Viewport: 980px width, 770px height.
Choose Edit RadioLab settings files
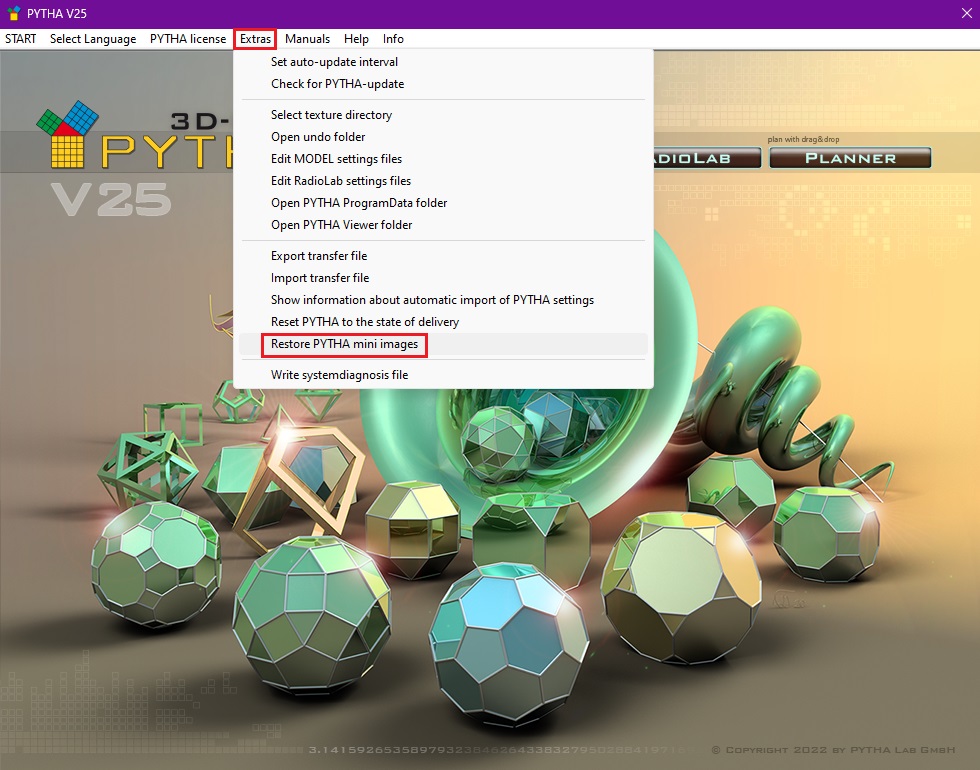(x=443, y=181)
